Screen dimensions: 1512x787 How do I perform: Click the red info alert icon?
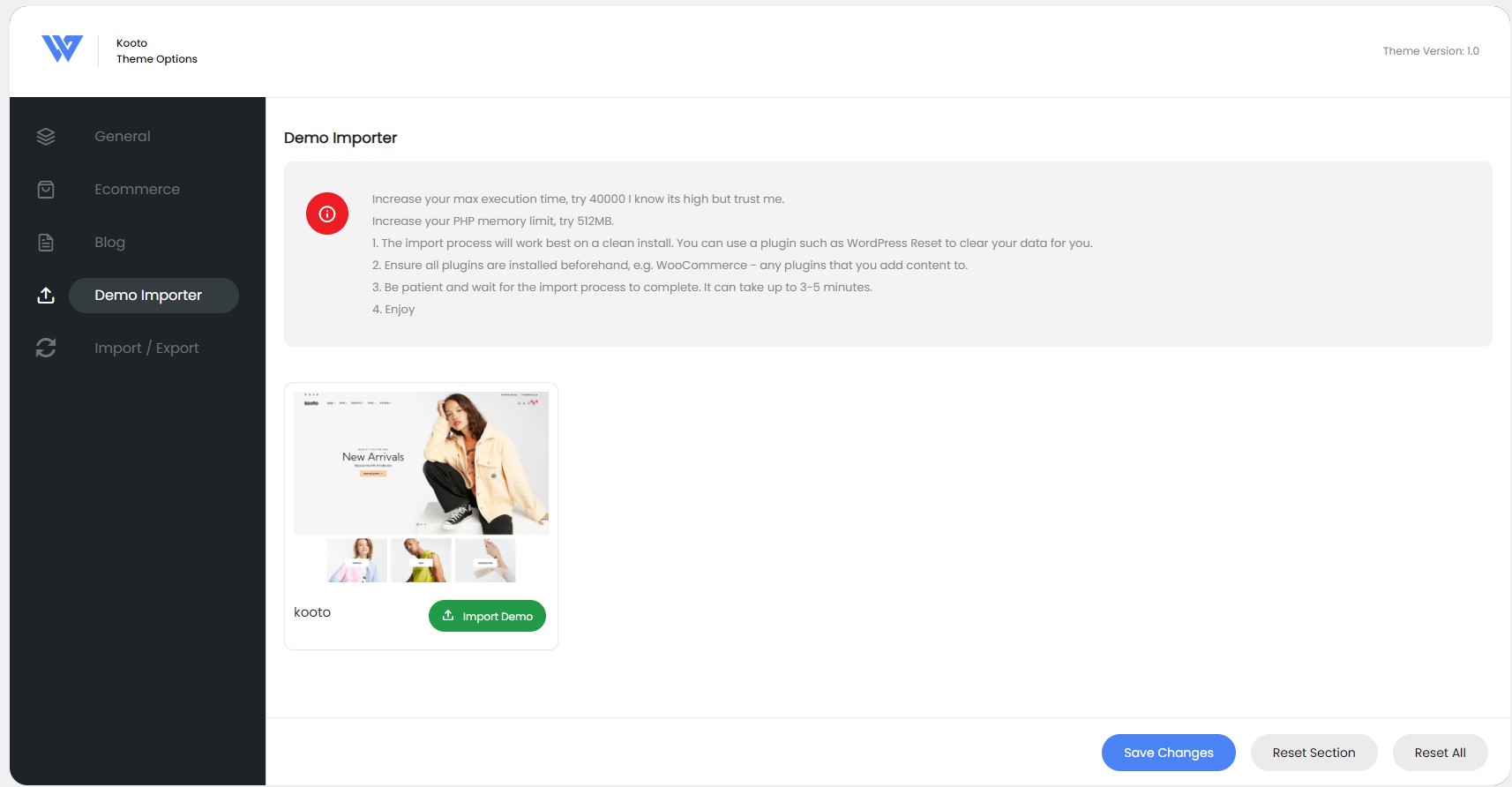327,214
